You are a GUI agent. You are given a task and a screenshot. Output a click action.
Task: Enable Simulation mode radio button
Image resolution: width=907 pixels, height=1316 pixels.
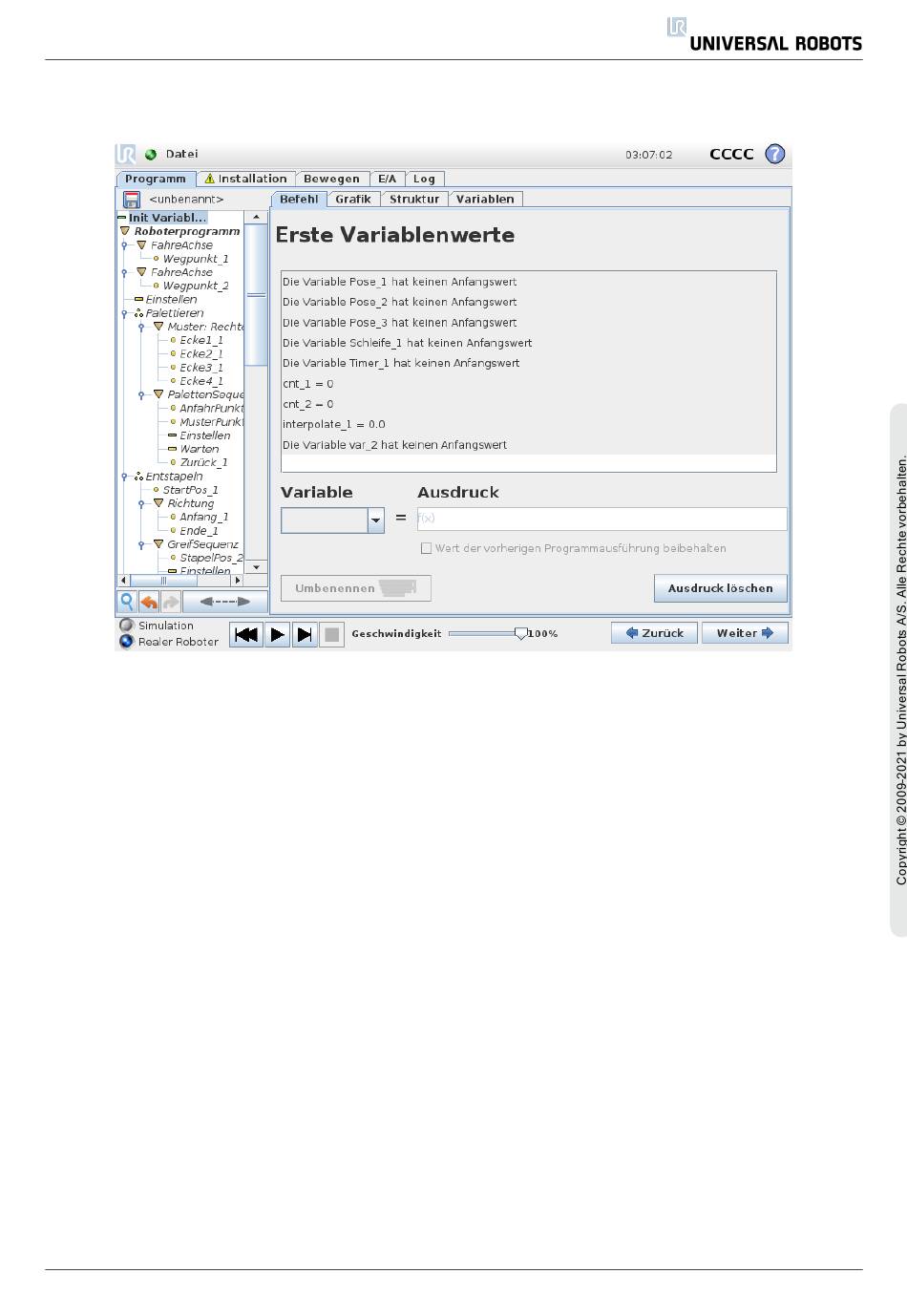pos(126,626)
